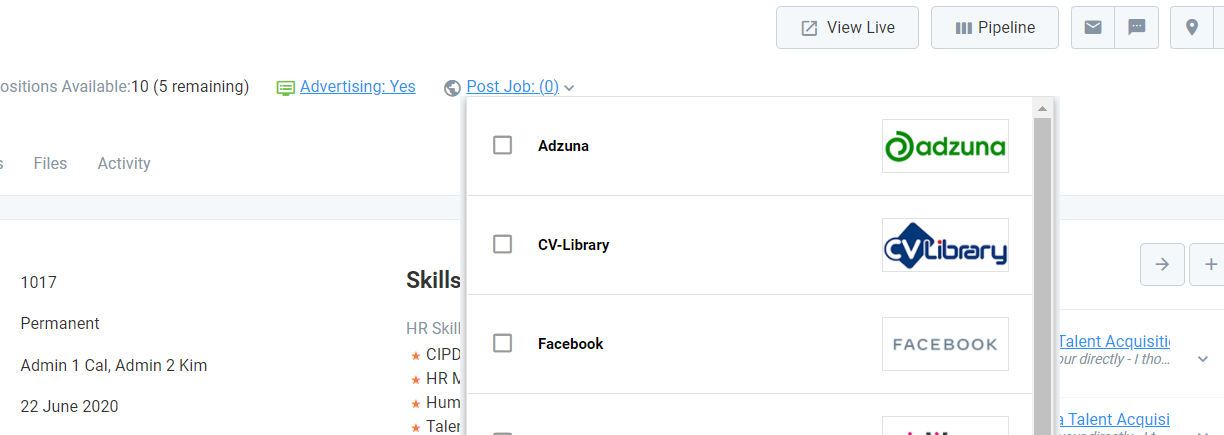
Task: Collapse the Post Job dropdown chevron
Action: pos(569,88)
